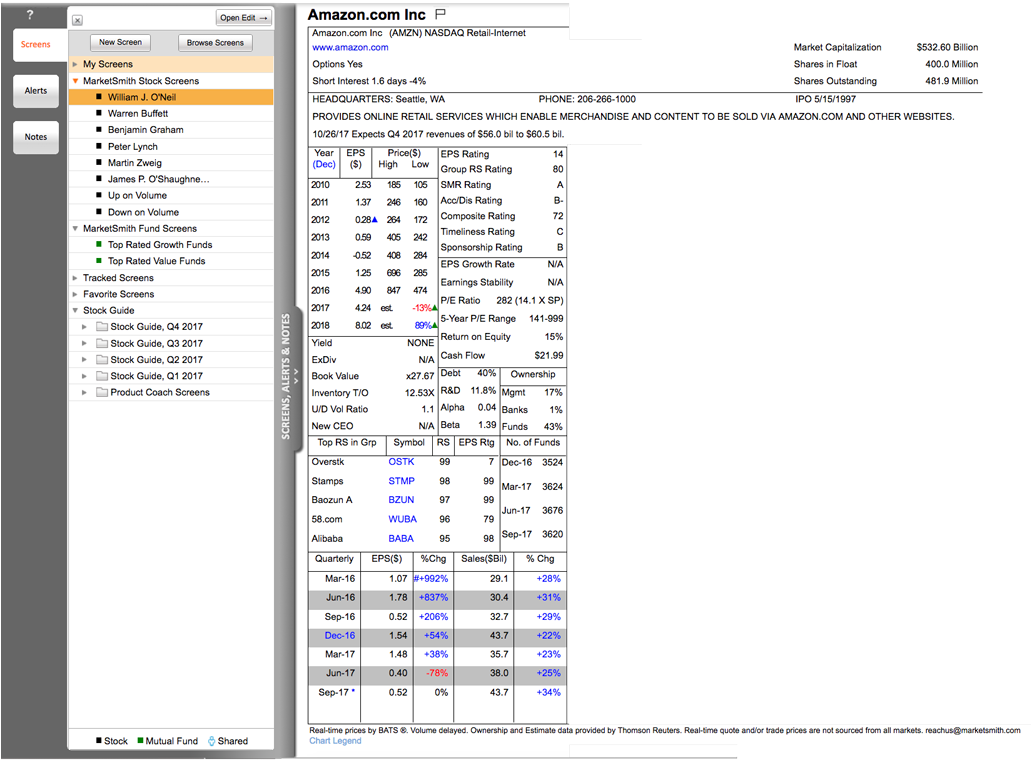1031x760 pixels.
Task: Switch to the Alerts tab
Action: 36,91
